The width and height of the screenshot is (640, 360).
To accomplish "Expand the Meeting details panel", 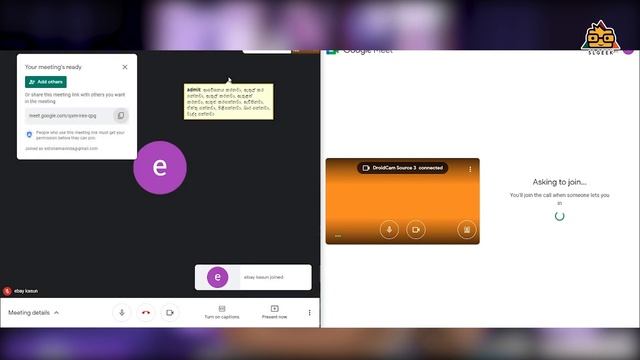I will (x=33, y=313).
